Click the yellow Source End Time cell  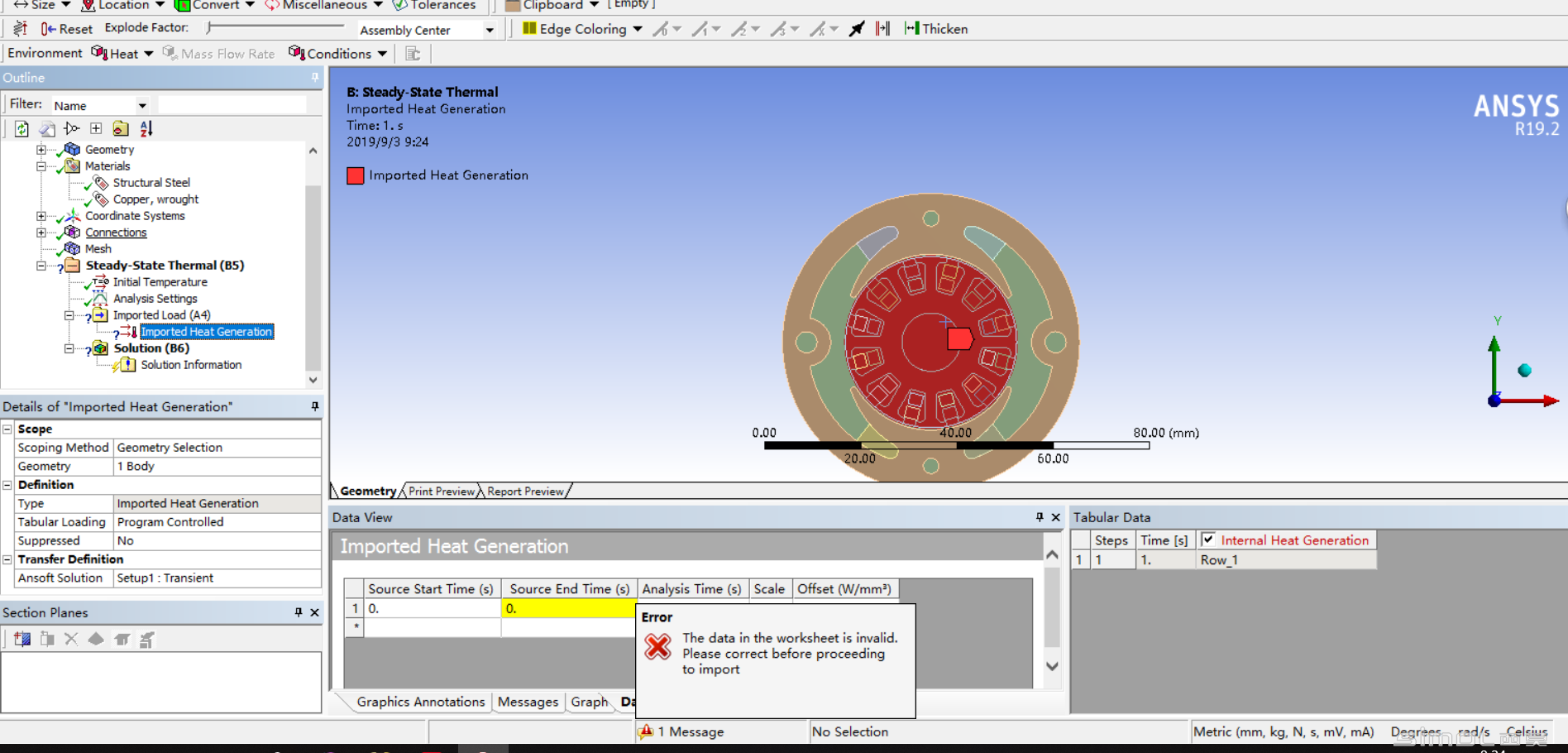point(569,608)
